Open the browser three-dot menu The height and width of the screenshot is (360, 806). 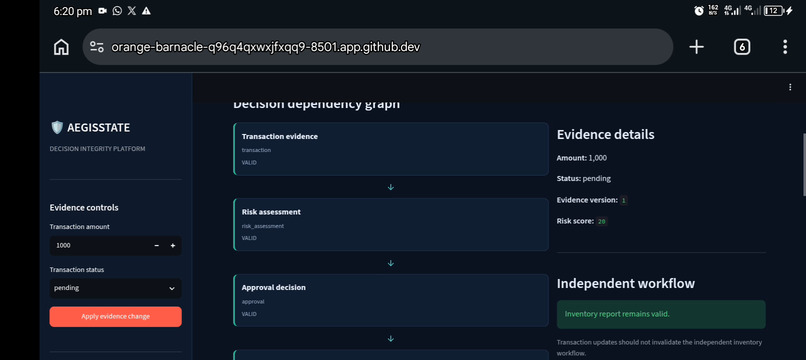tap(784, 47)
